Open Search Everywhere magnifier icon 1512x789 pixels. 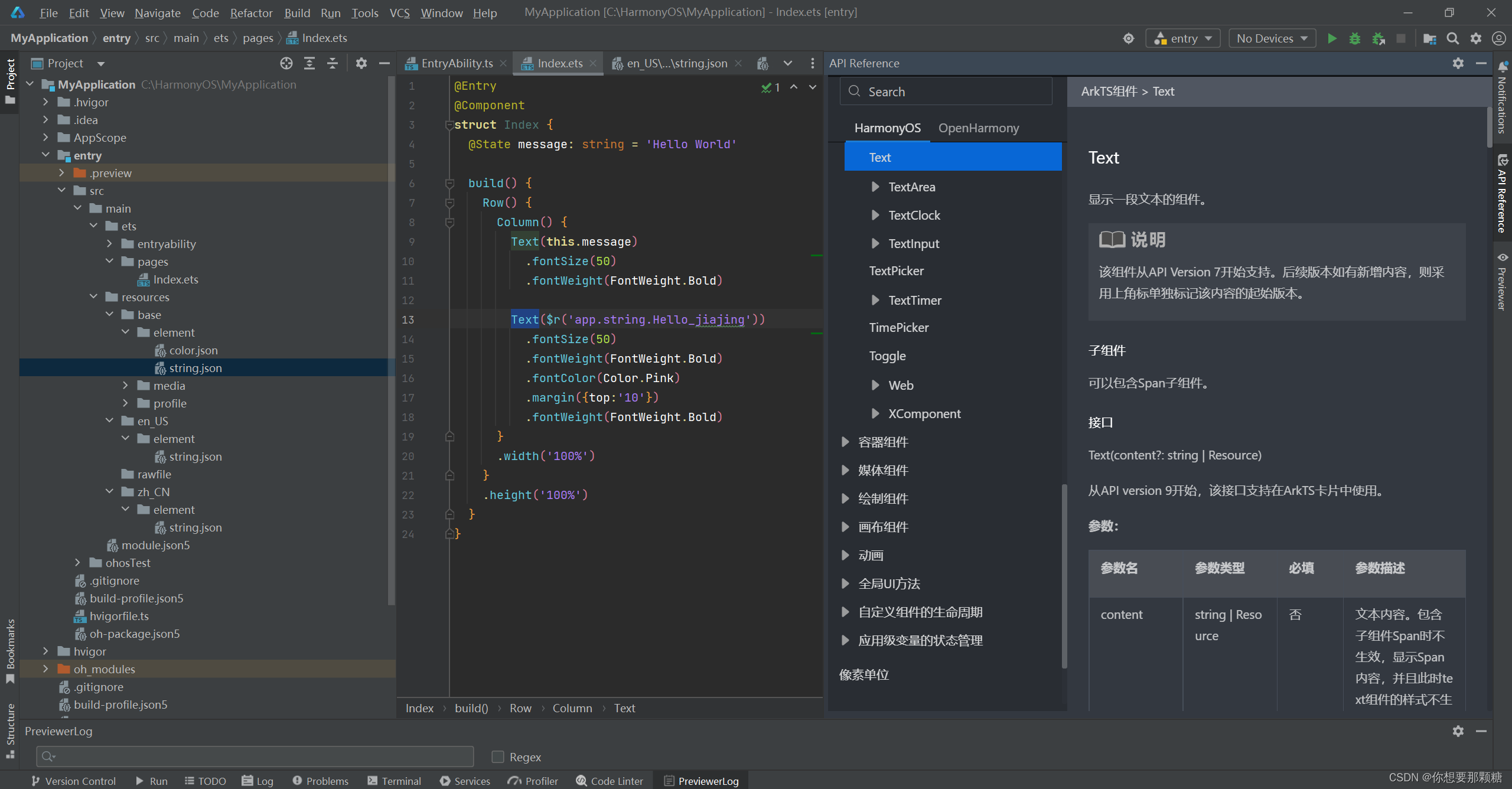click(x=1453, y=38)
